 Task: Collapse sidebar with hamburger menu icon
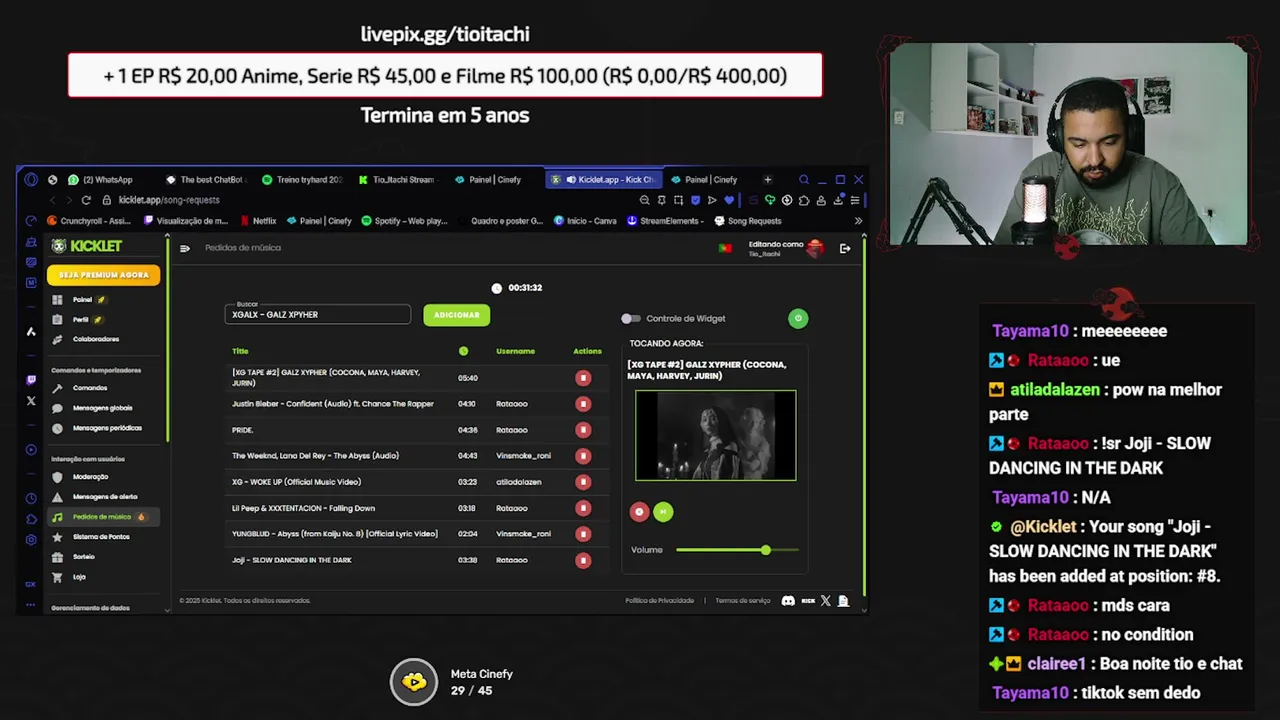coord(185,248)
